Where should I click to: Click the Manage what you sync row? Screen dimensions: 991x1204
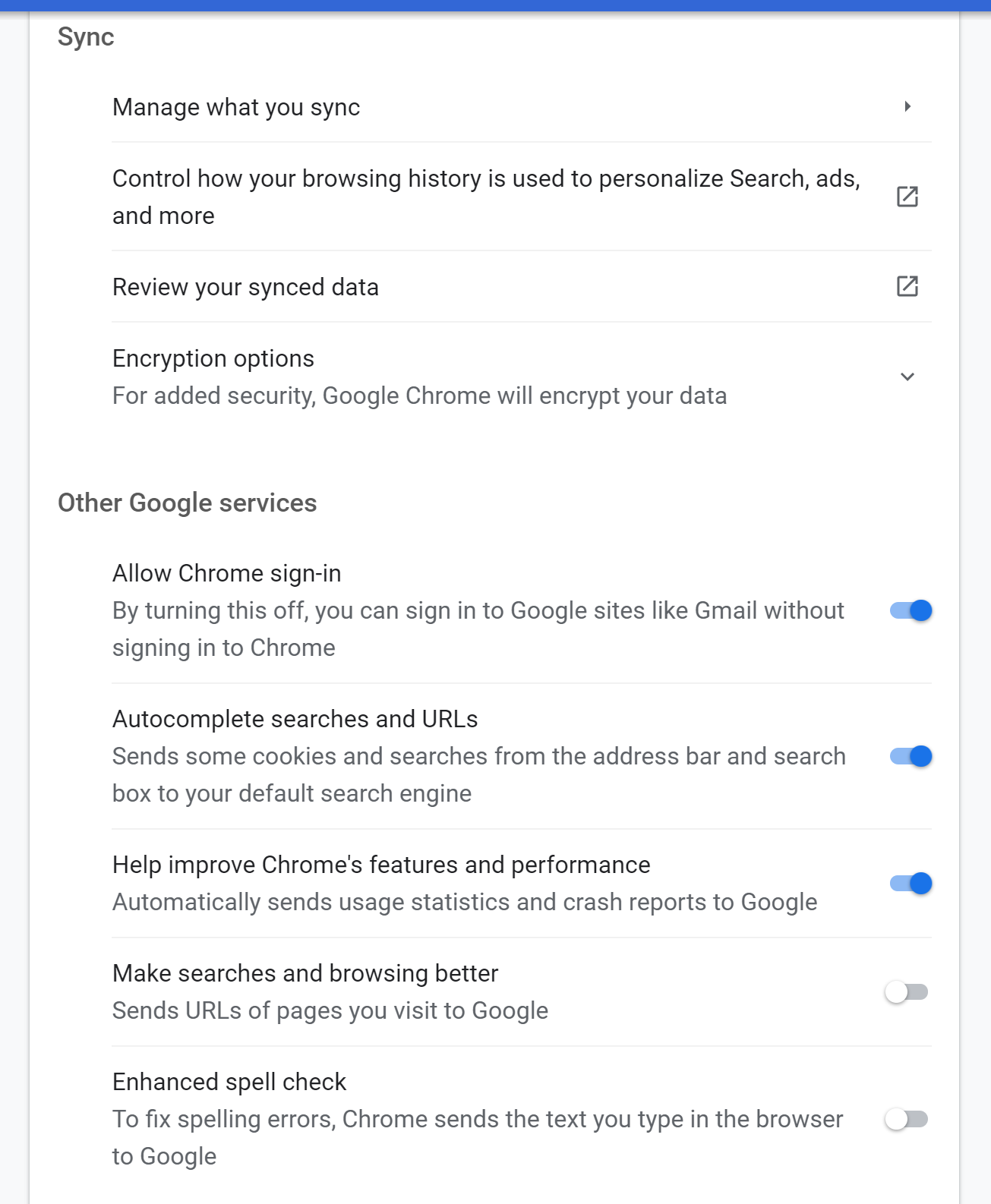point(236,107)
